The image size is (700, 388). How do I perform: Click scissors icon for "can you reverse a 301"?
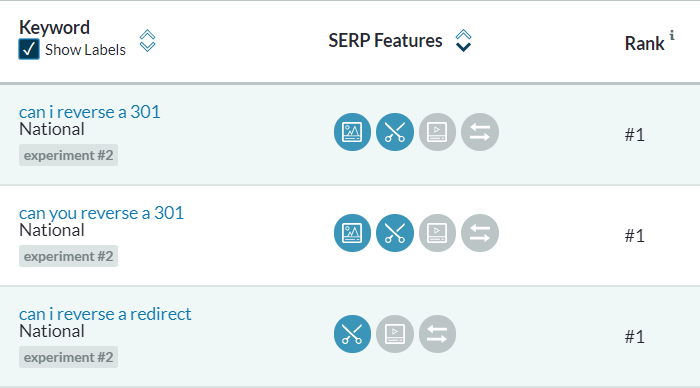pyautogui.click(x=395, y=233)
